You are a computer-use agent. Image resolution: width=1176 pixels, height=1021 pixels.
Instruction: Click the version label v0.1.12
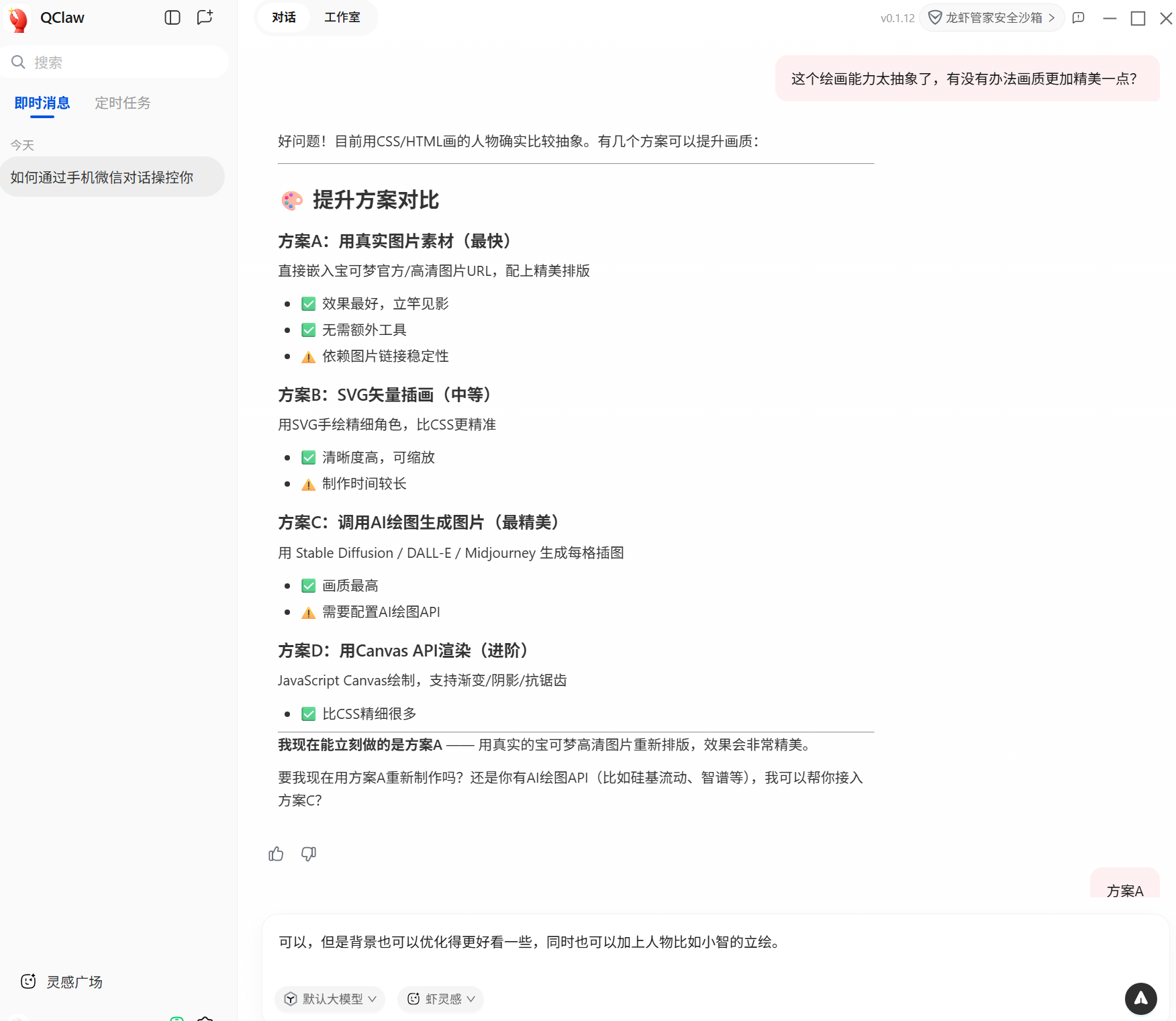[x=897, y=18]
